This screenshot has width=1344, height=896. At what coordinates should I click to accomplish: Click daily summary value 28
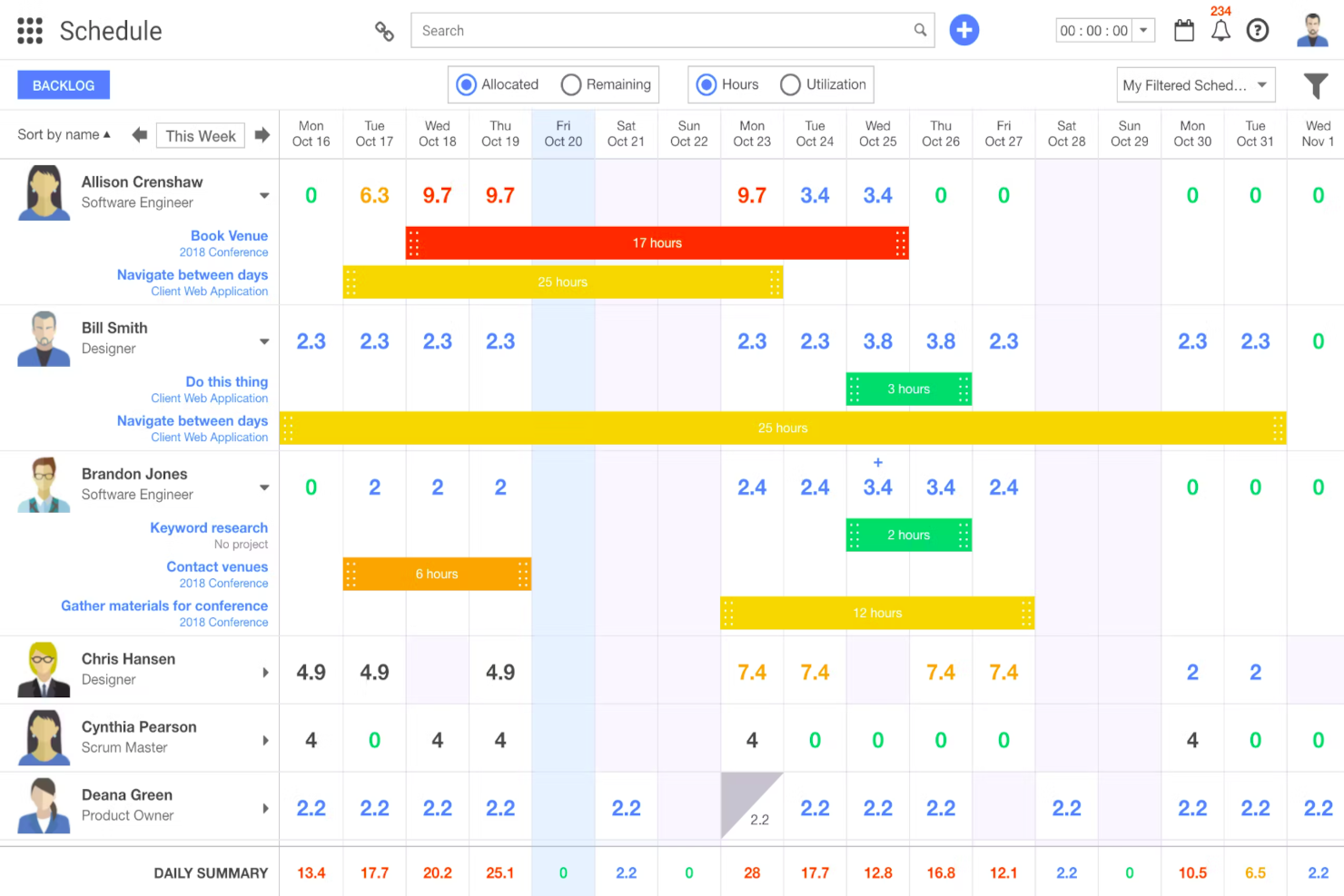point(752,872)
